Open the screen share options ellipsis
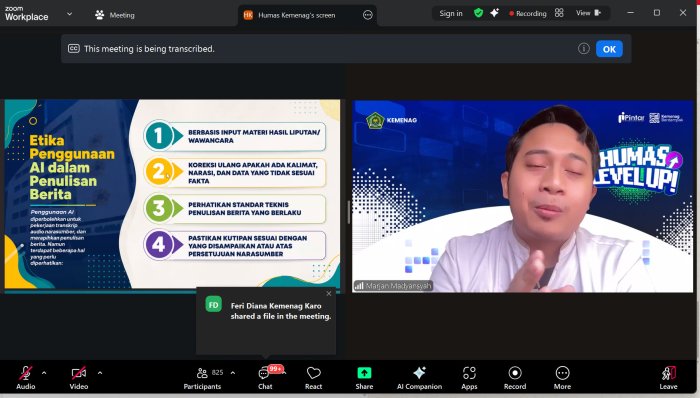The width and height of the screenshot is (700, 398). point(367,15)
